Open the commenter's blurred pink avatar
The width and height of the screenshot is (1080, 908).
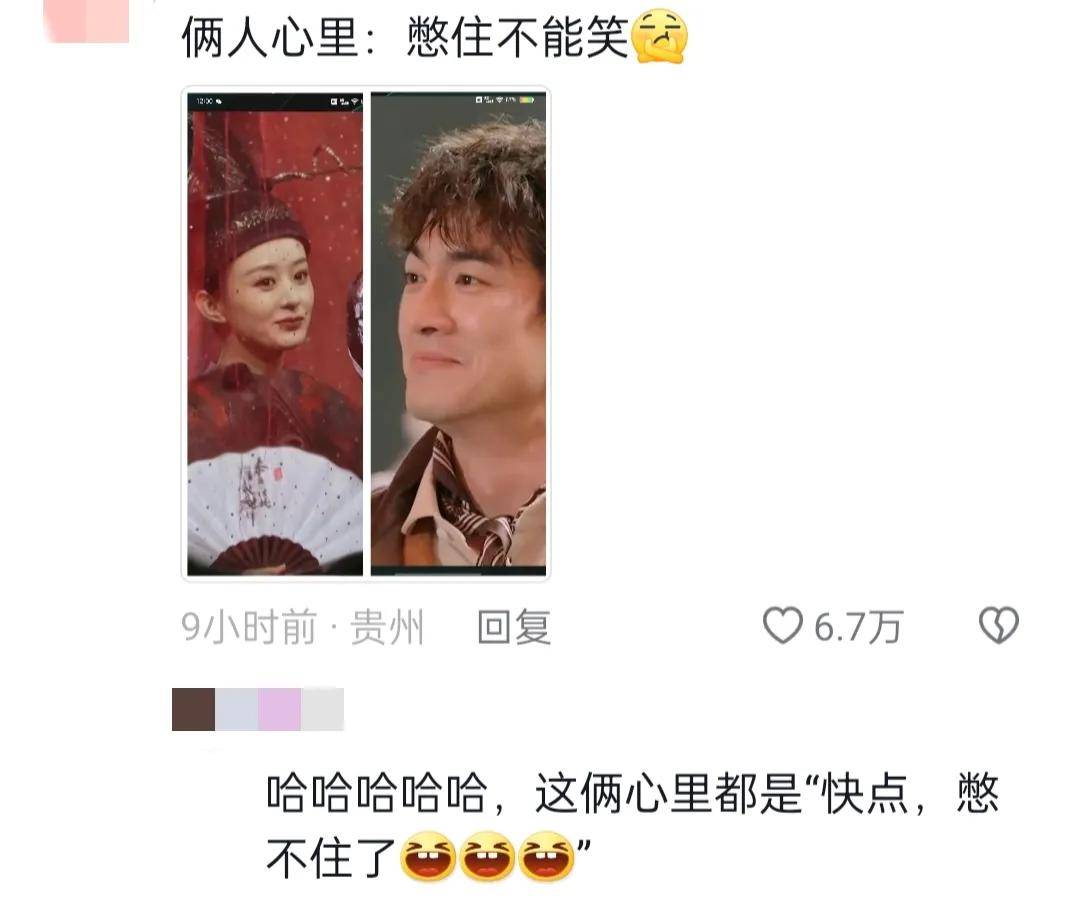85,21
